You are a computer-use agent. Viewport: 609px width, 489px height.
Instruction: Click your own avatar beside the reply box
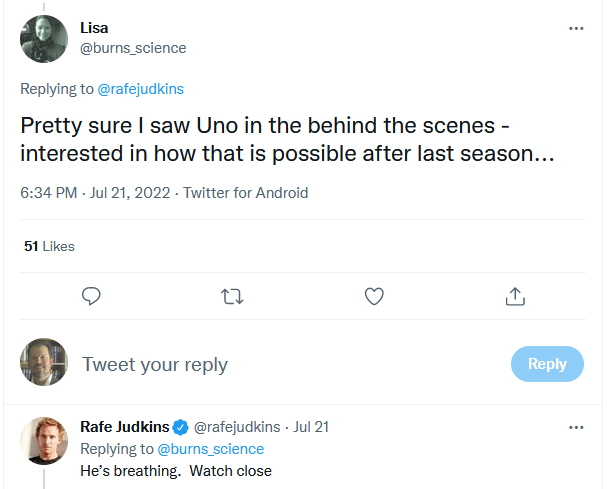[x=44, y=363]
